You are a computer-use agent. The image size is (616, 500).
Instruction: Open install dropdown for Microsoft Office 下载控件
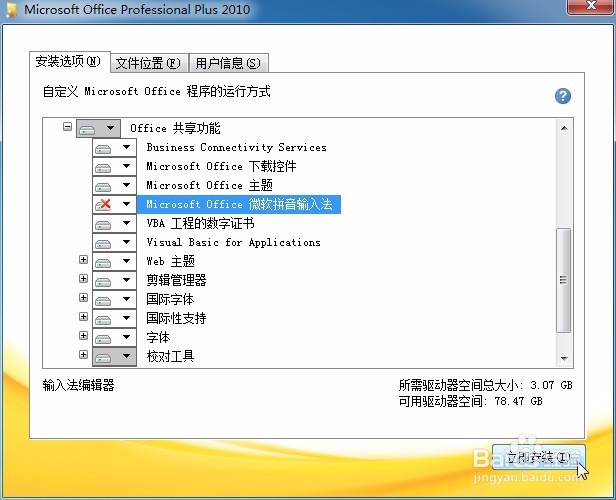pyautogui.click(x=114, y=167)
